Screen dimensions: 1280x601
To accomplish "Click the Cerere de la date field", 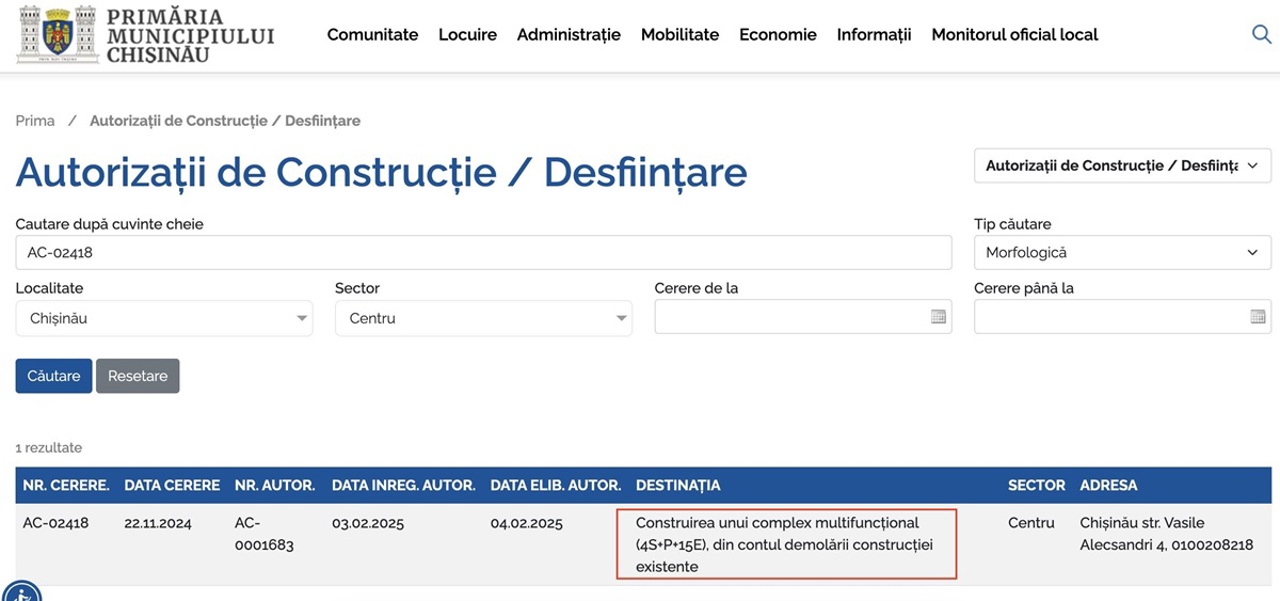I will 803,317.
